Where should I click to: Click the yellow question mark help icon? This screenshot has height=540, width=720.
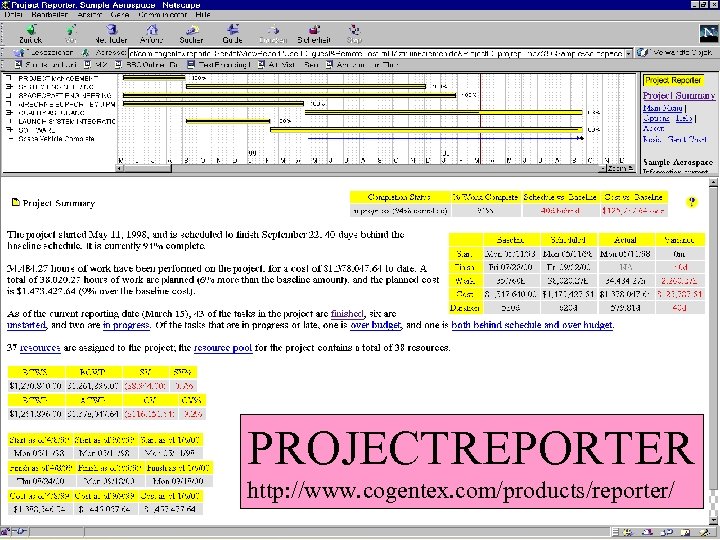click(x=692, y=202)
